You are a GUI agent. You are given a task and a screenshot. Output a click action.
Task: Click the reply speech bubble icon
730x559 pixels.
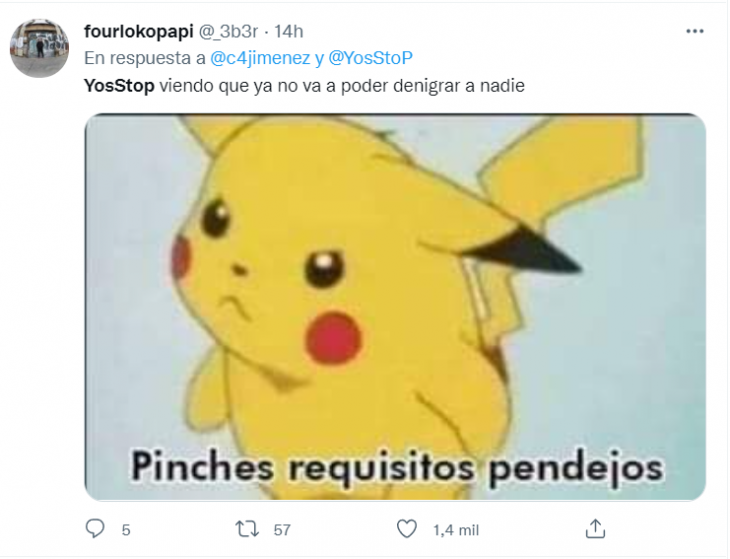pos(95,529)
